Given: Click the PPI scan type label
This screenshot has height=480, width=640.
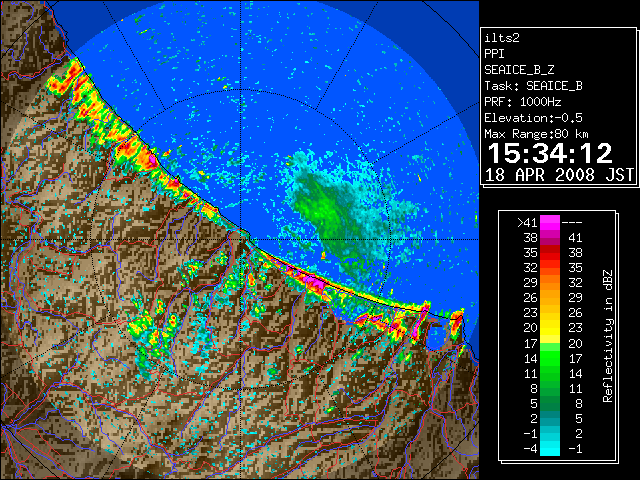Looking at the screenshot, I should point(494,54).
